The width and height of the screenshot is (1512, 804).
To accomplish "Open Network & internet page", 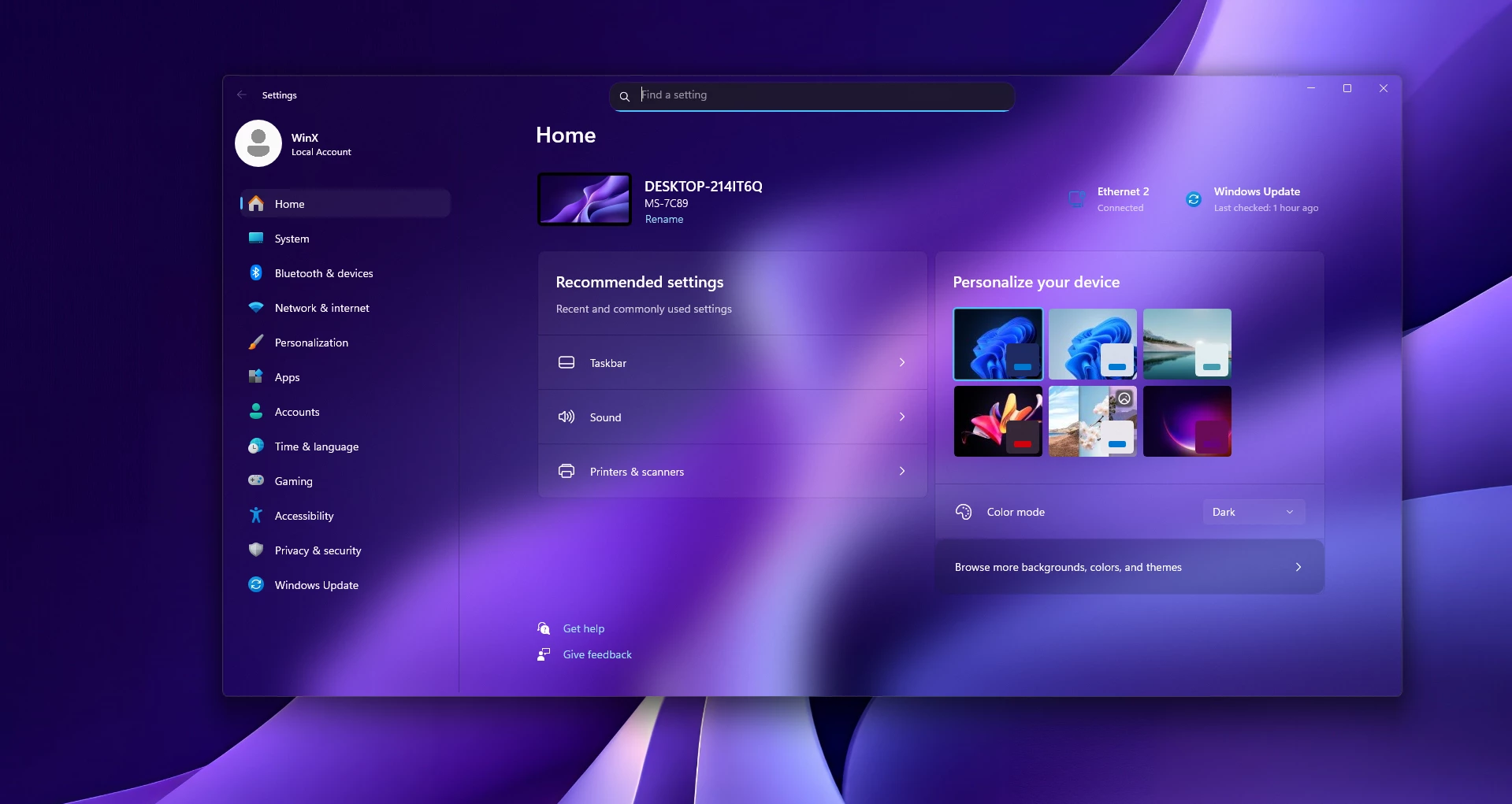I will pos(345,308).
